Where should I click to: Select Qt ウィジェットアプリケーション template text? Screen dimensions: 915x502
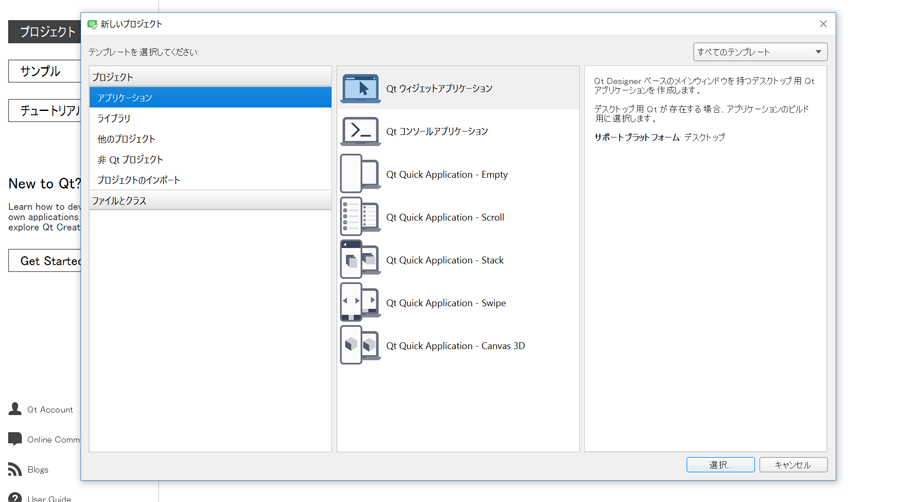[x=439, y=89]
